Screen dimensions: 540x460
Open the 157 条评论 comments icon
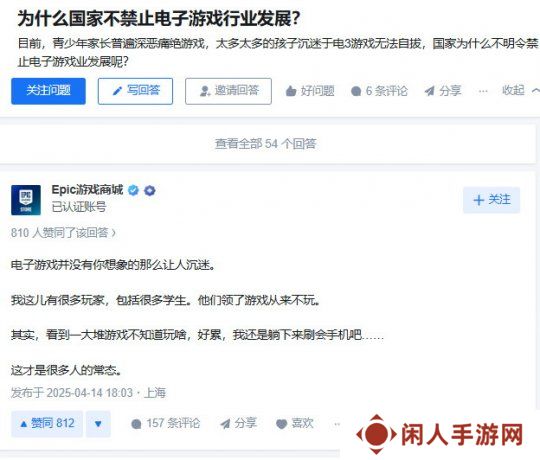coord(136,424)
